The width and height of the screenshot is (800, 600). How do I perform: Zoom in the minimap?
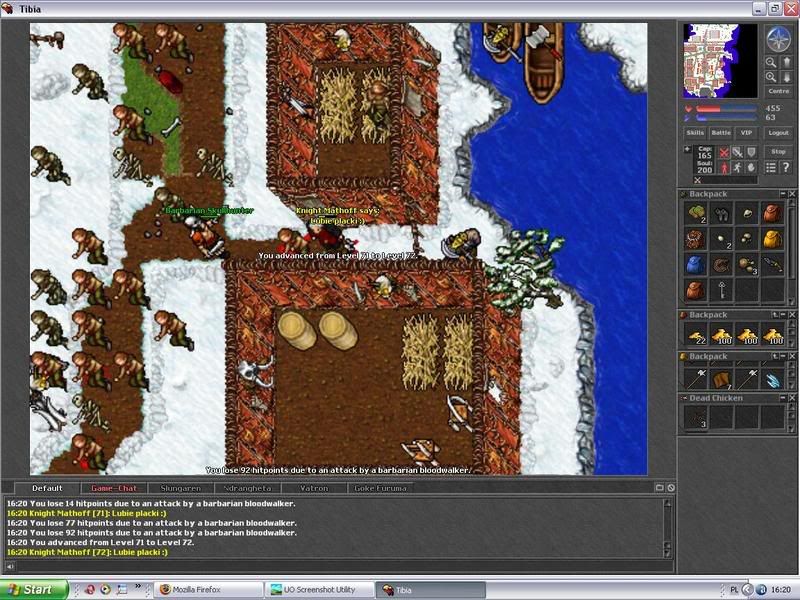[x=771, y=77]
